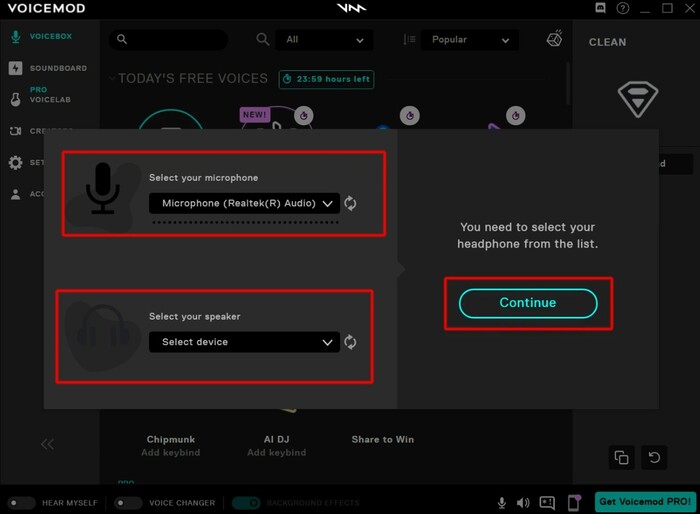This screenshot has width=700, height=514.
Task: Click the random voice dice icon
Action: click(x=555, y=40)
